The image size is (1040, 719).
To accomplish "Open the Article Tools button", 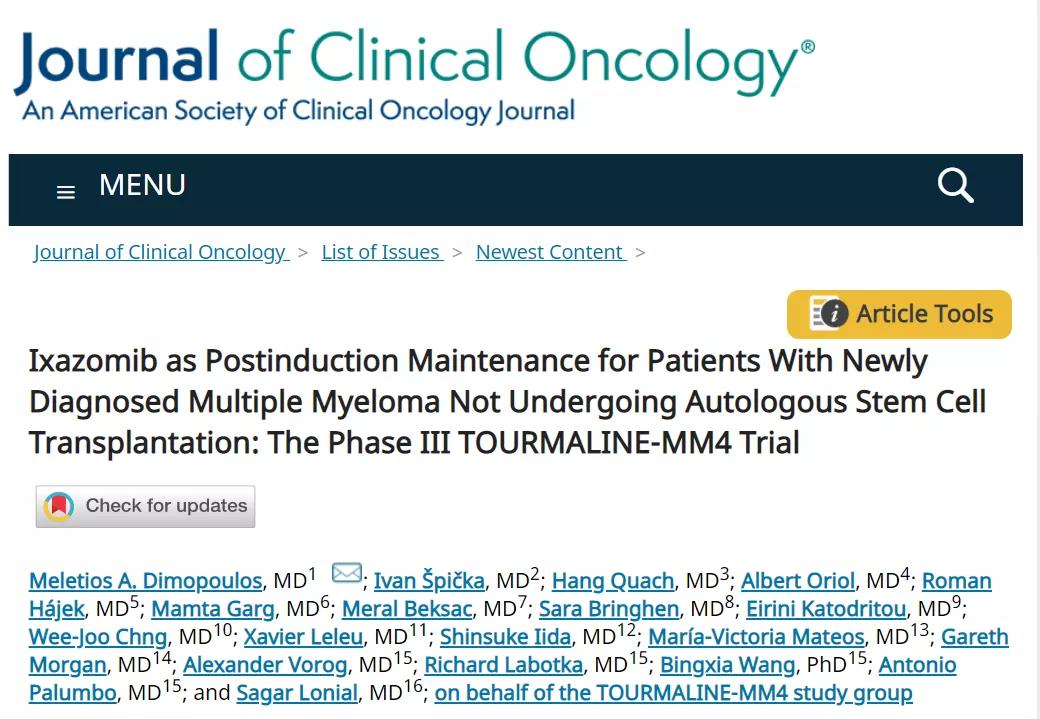I will (899, 314).
